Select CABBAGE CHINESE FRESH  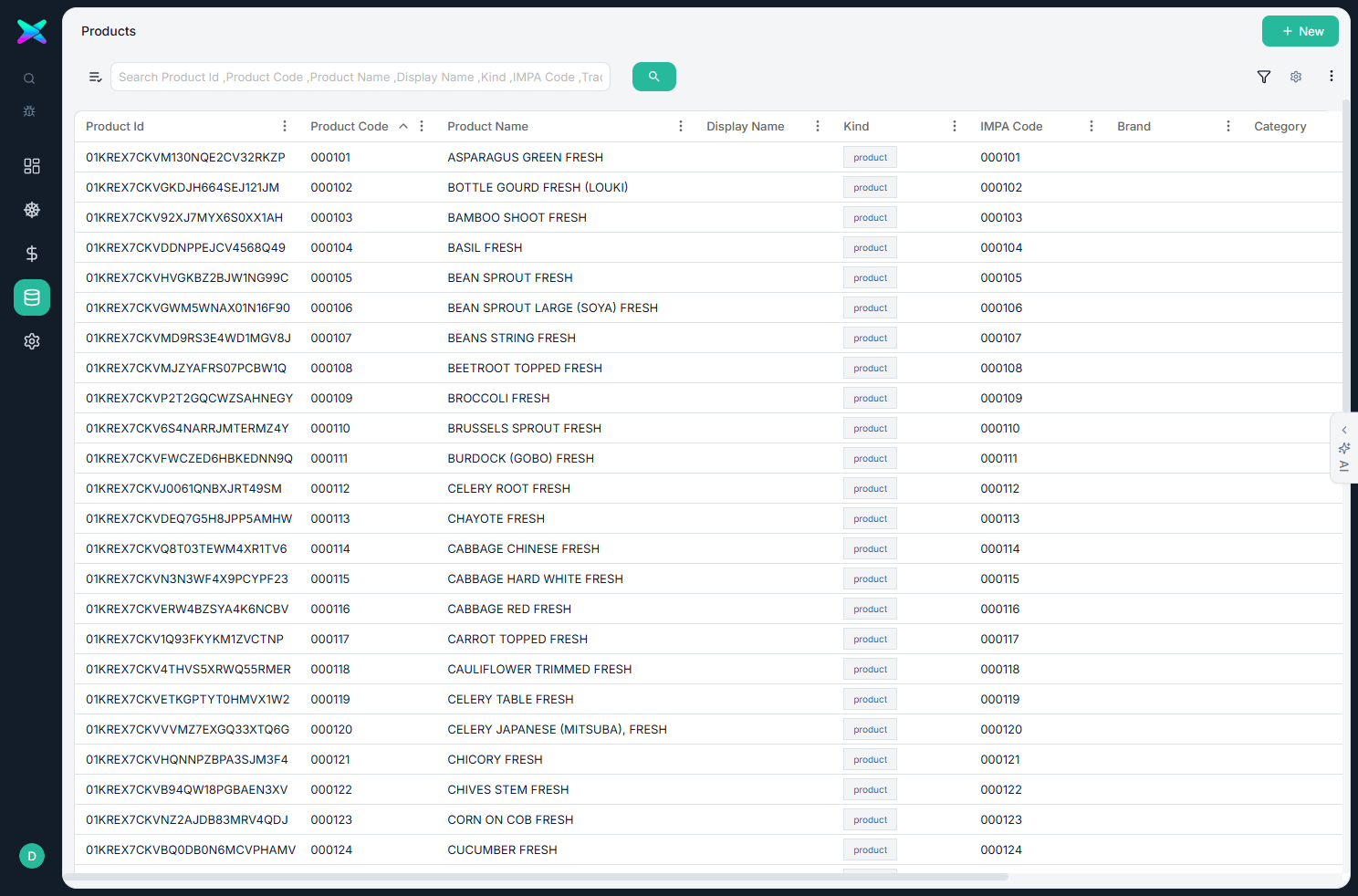pos(523,548)
